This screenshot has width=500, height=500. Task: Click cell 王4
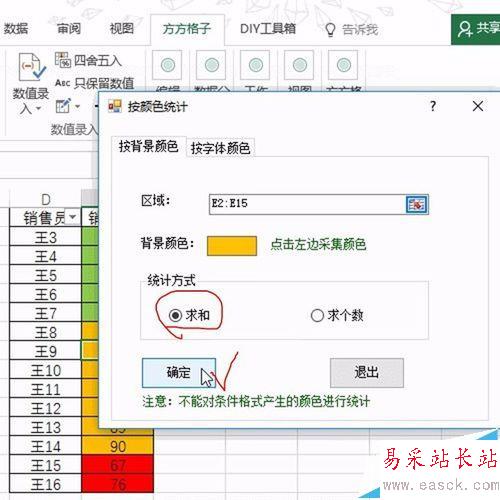pyautogui.click(x=45, y=256)
